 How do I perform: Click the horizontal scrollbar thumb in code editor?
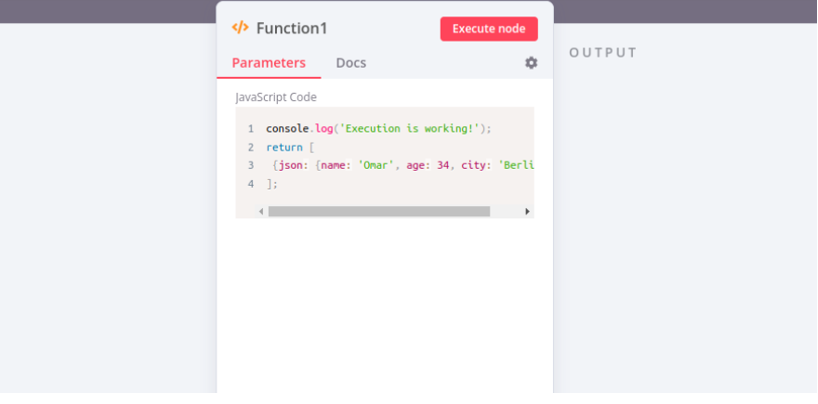378,211
